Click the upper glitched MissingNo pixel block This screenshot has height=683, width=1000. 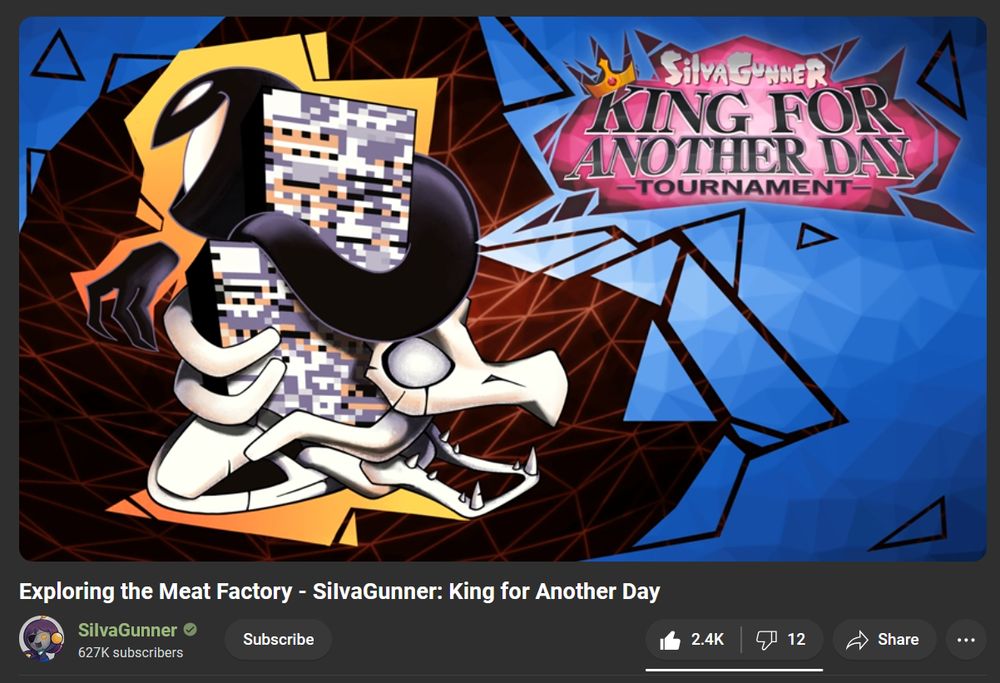(x=339, y=179)
